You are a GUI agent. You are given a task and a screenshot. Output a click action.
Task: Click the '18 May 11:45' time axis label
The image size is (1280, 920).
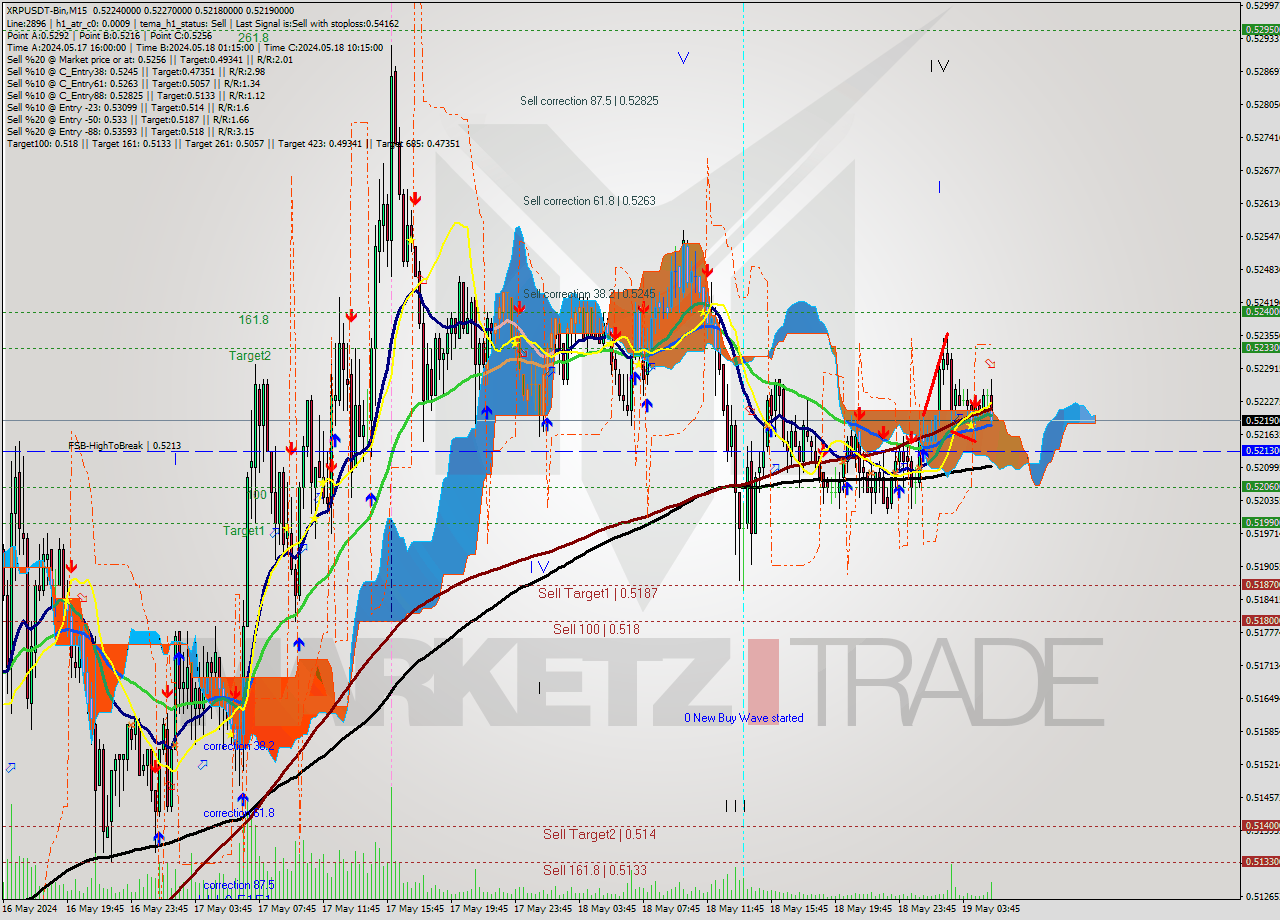734,910
